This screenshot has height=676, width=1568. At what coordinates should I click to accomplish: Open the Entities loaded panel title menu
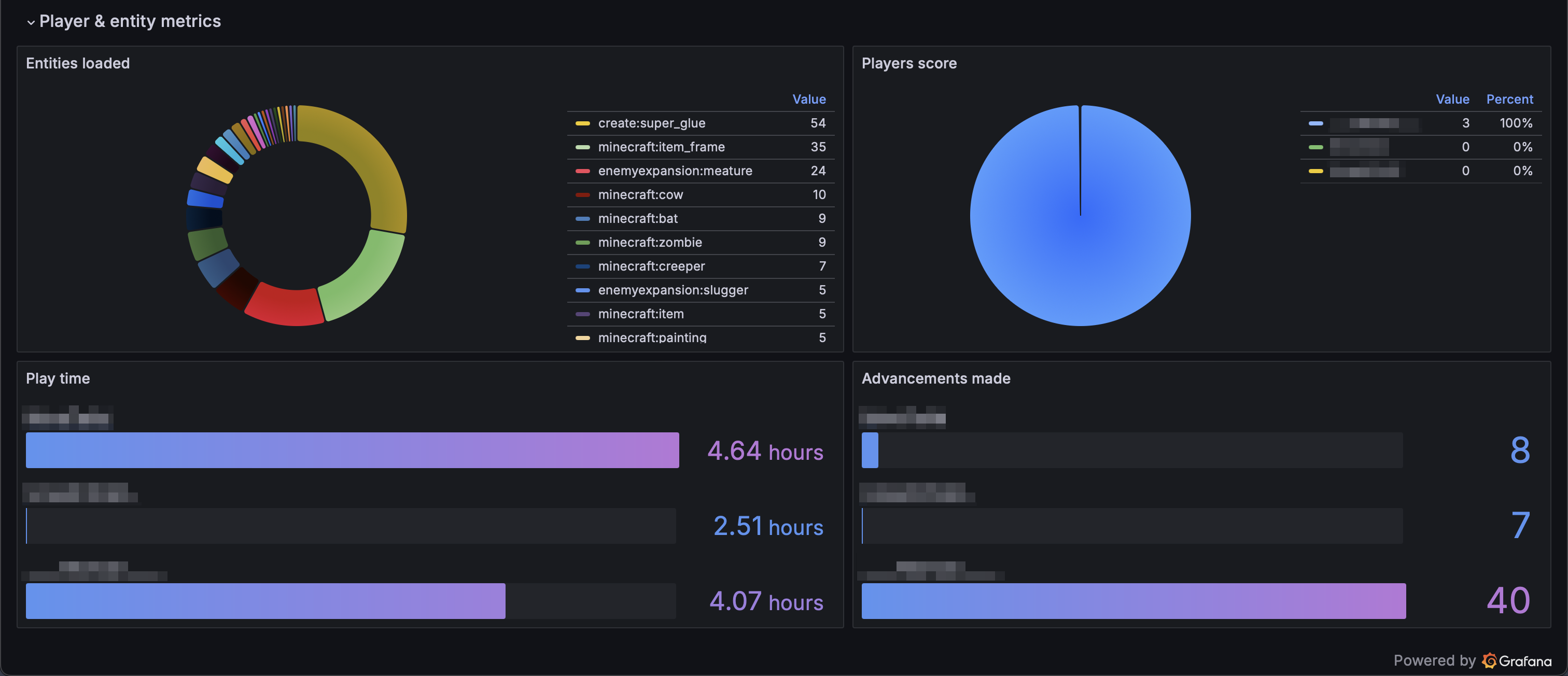[77, 63]
